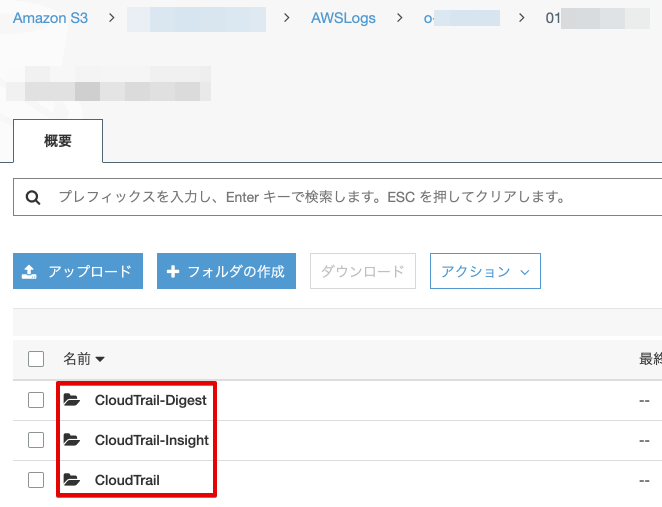This screenshot has height=507, width=662.
Task: Open the blurred bucket name breadcrumb
Action: point(196,19)
